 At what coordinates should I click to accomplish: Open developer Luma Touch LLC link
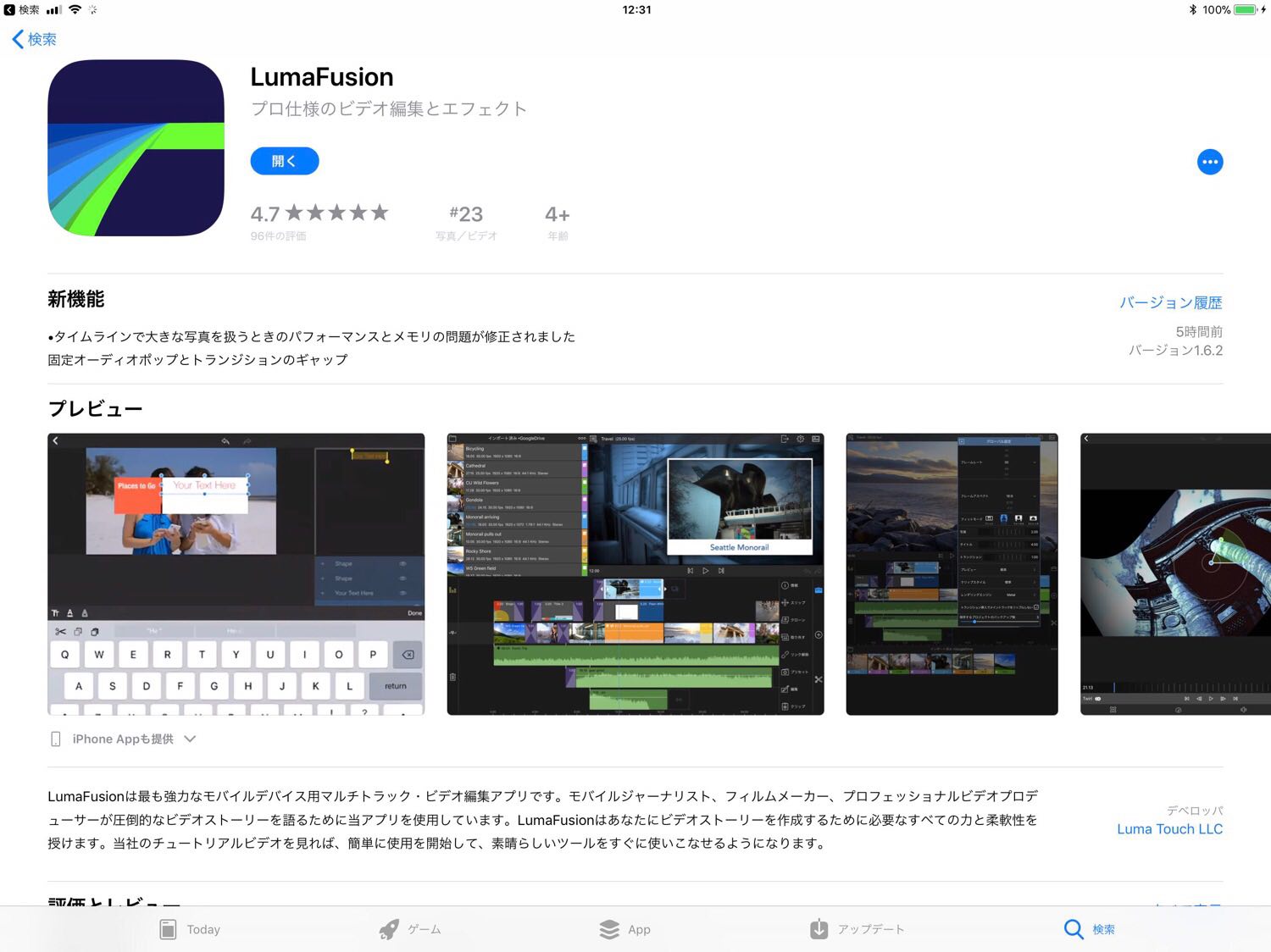(x=1169, y=829)
